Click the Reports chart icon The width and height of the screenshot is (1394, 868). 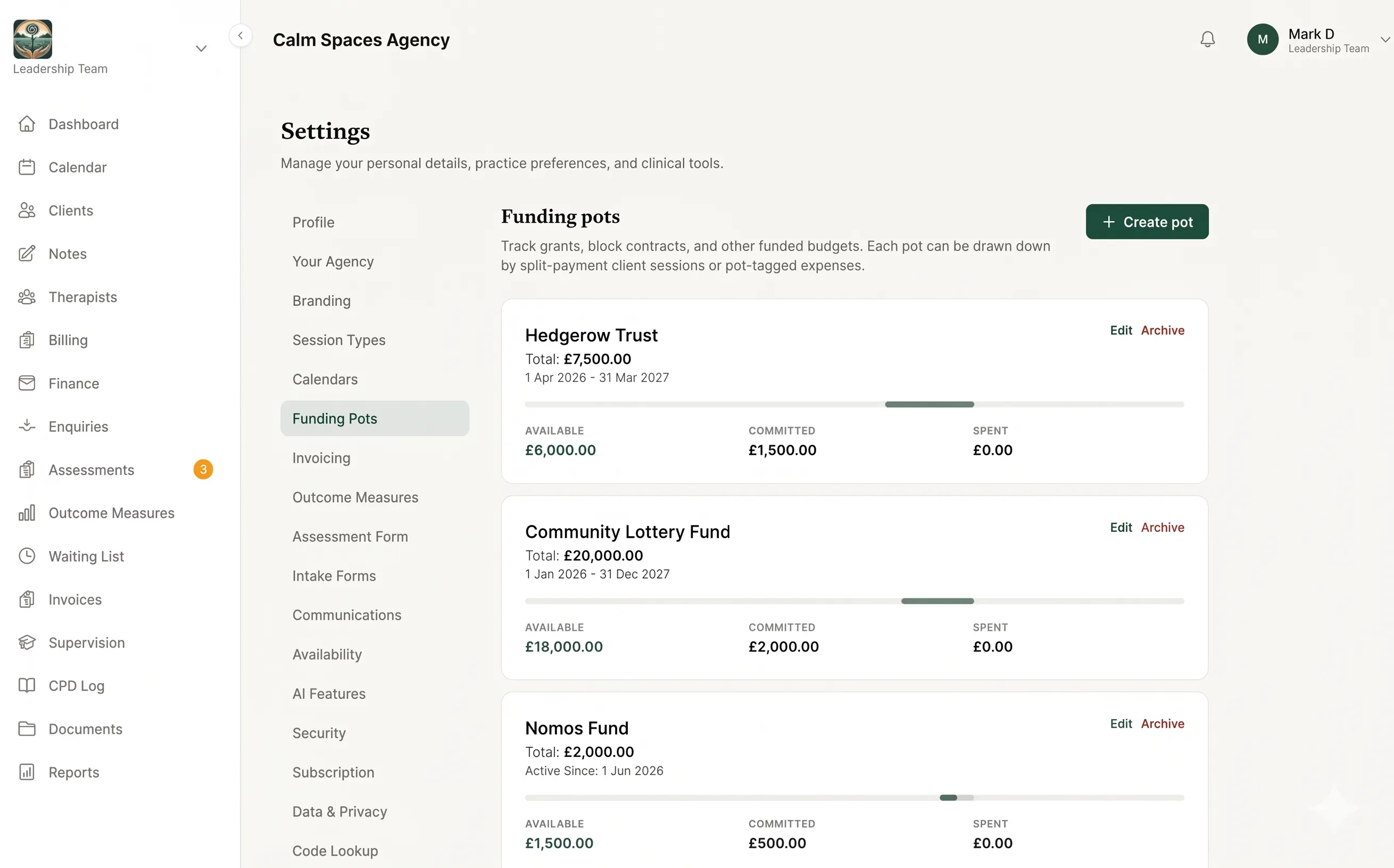point(27,772)
